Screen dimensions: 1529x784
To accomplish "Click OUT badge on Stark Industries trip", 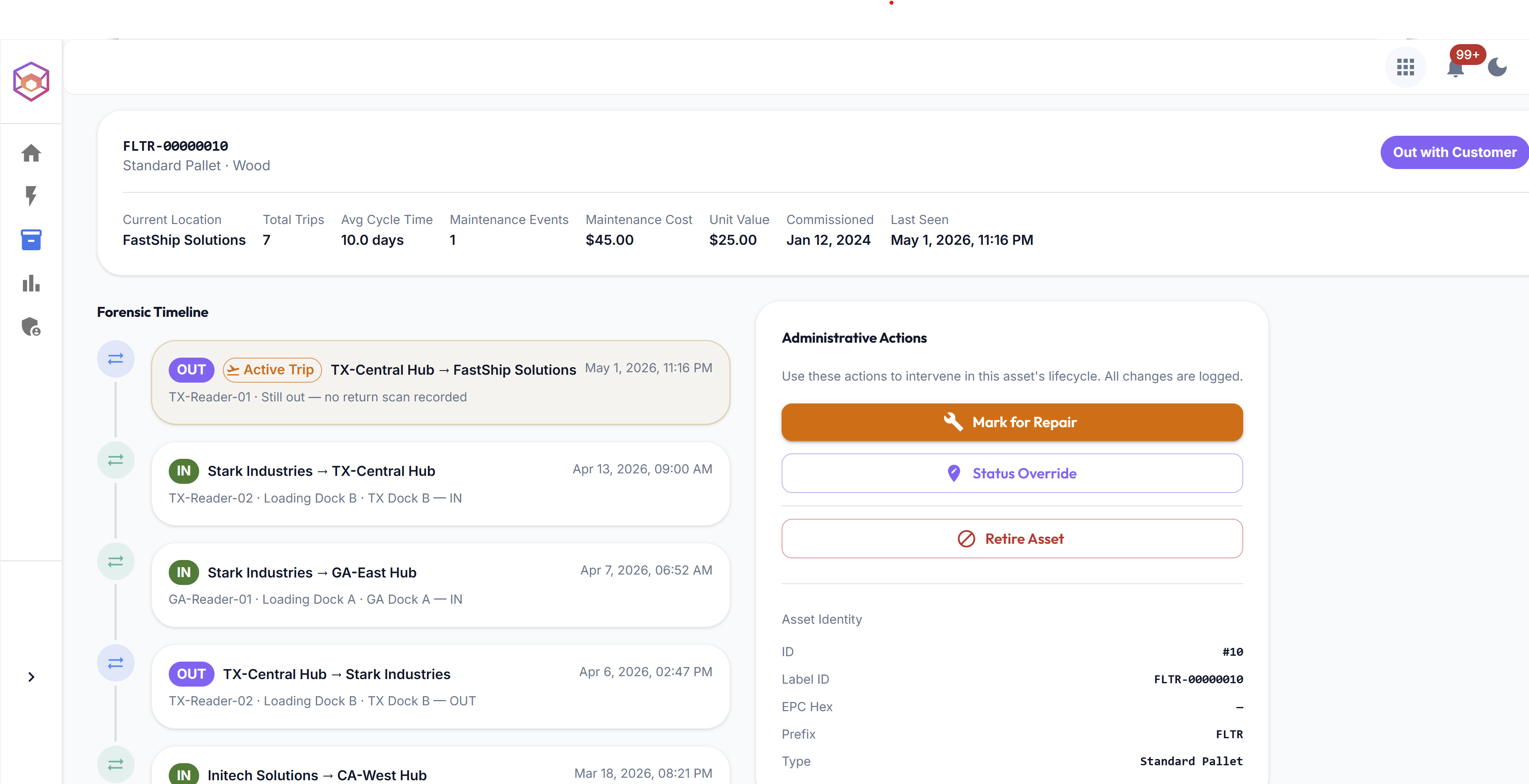I will (191, 674).
